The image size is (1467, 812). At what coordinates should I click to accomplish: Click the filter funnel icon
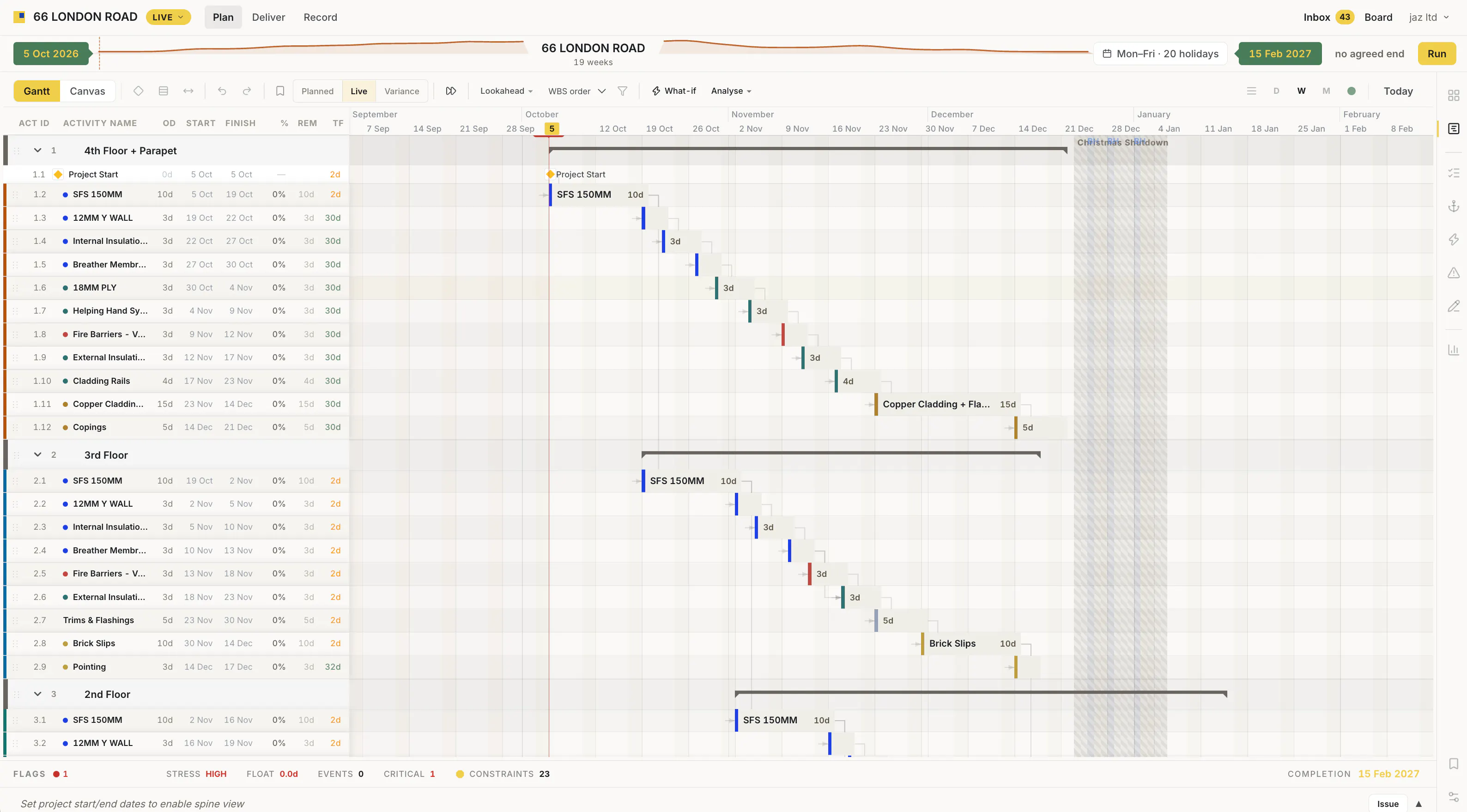coord(623,91)
